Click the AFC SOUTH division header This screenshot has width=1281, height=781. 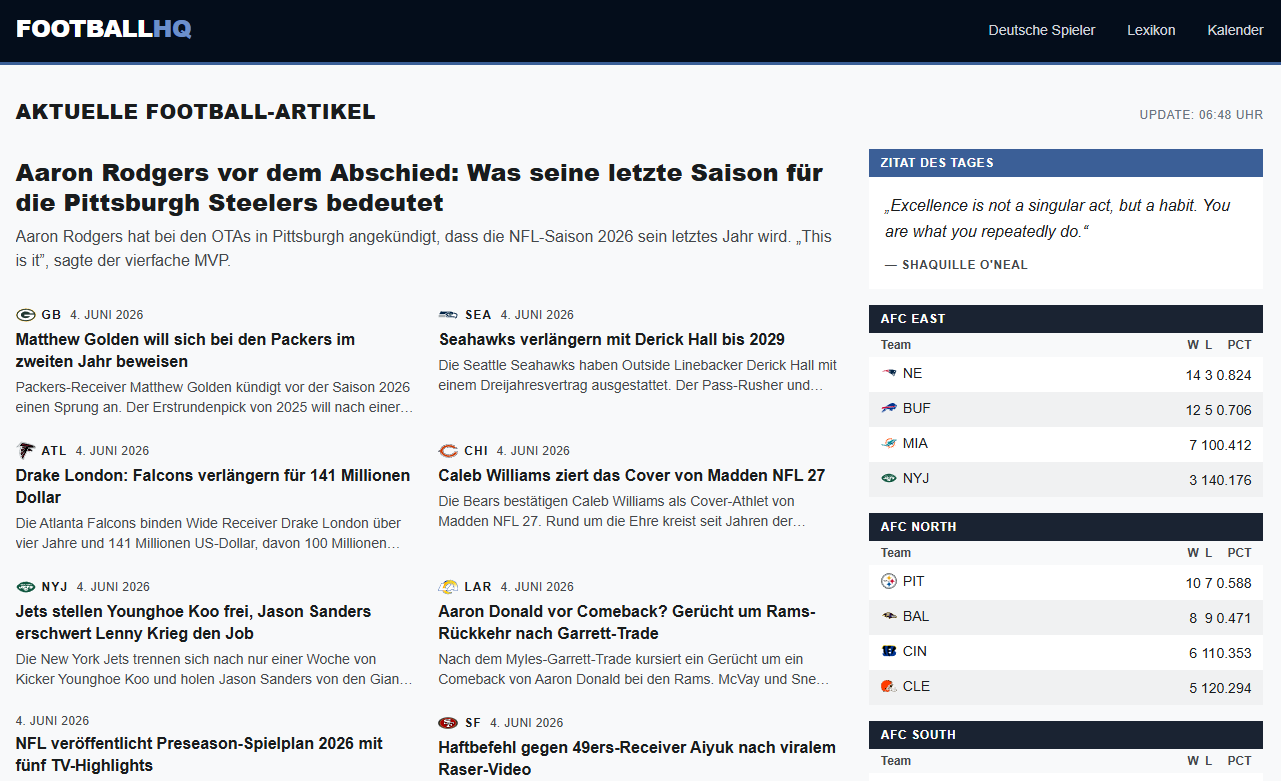pyautogui.click(x=1066, y=735)
